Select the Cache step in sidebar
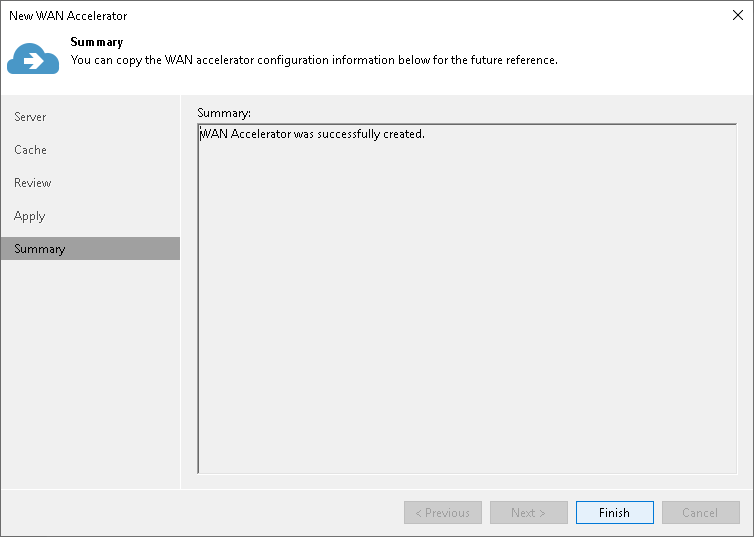Image resolution: width=754 pixels, height=537 pixels. [30, 150]
